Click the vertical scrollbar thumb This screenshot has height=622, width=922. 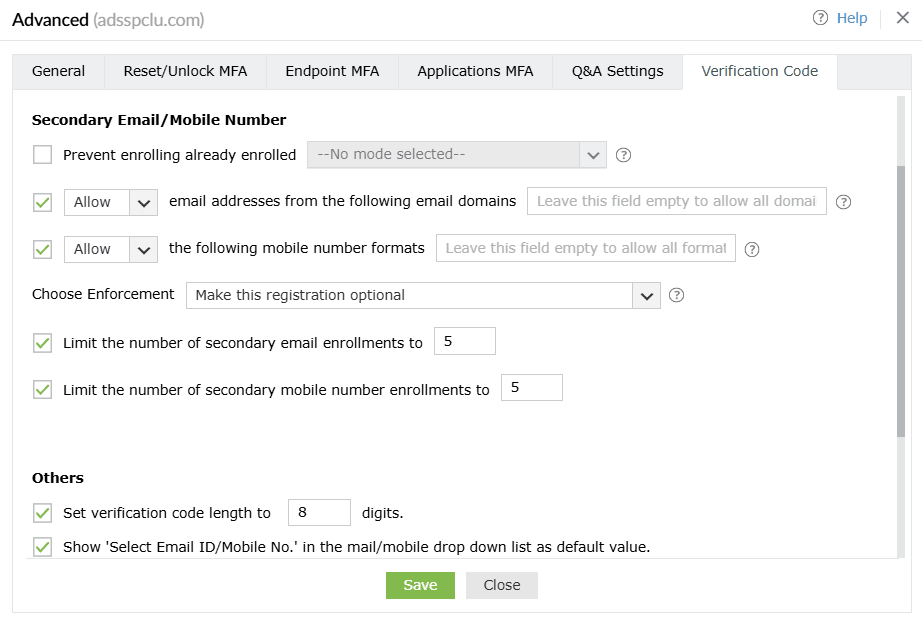click(x=901, y=300)
